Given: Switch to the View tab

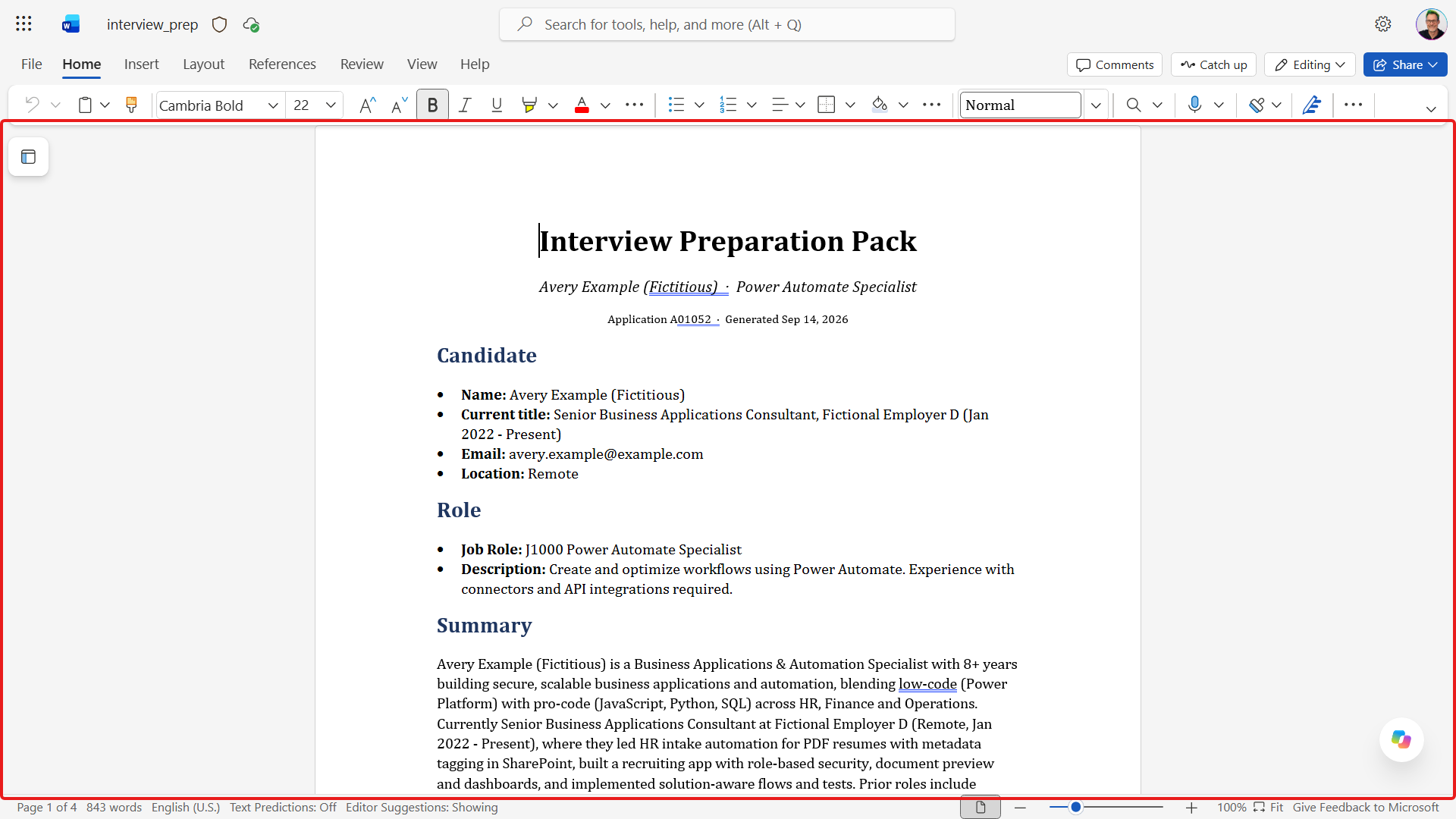Looking at the screenshot, I should 422,64.
